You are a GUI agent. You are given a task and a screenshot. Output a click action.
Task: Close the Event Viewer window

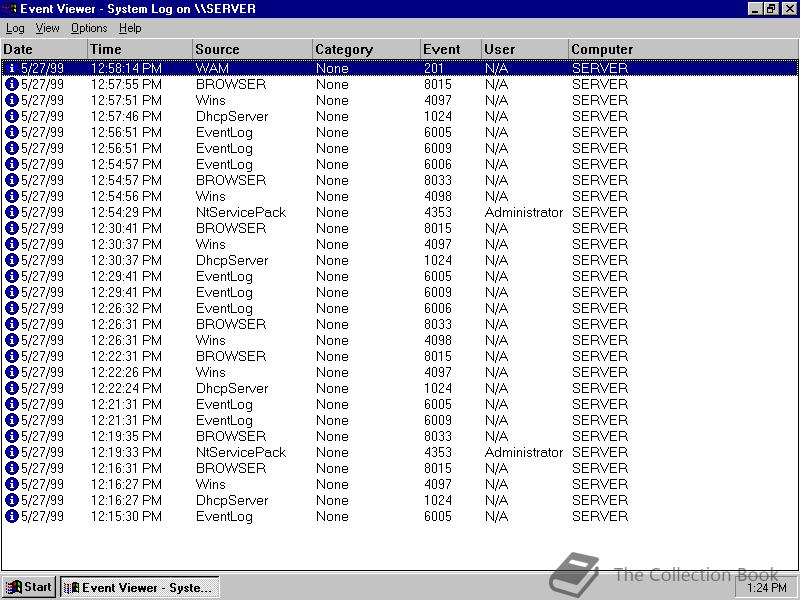[x=789, y=9]
